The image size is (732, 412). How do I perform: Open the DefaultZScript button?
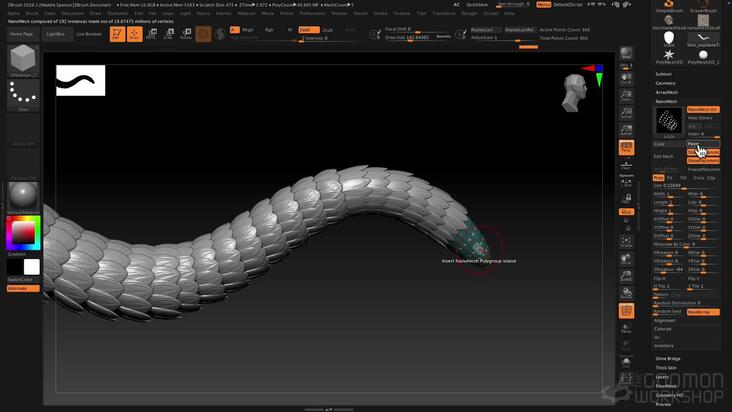568,5
